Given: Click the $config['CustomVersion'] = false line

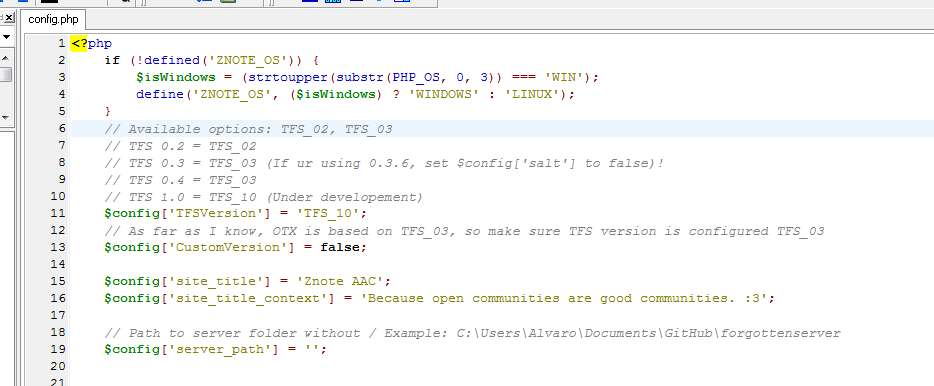Looking at the screenshot, I should point(235,247).
